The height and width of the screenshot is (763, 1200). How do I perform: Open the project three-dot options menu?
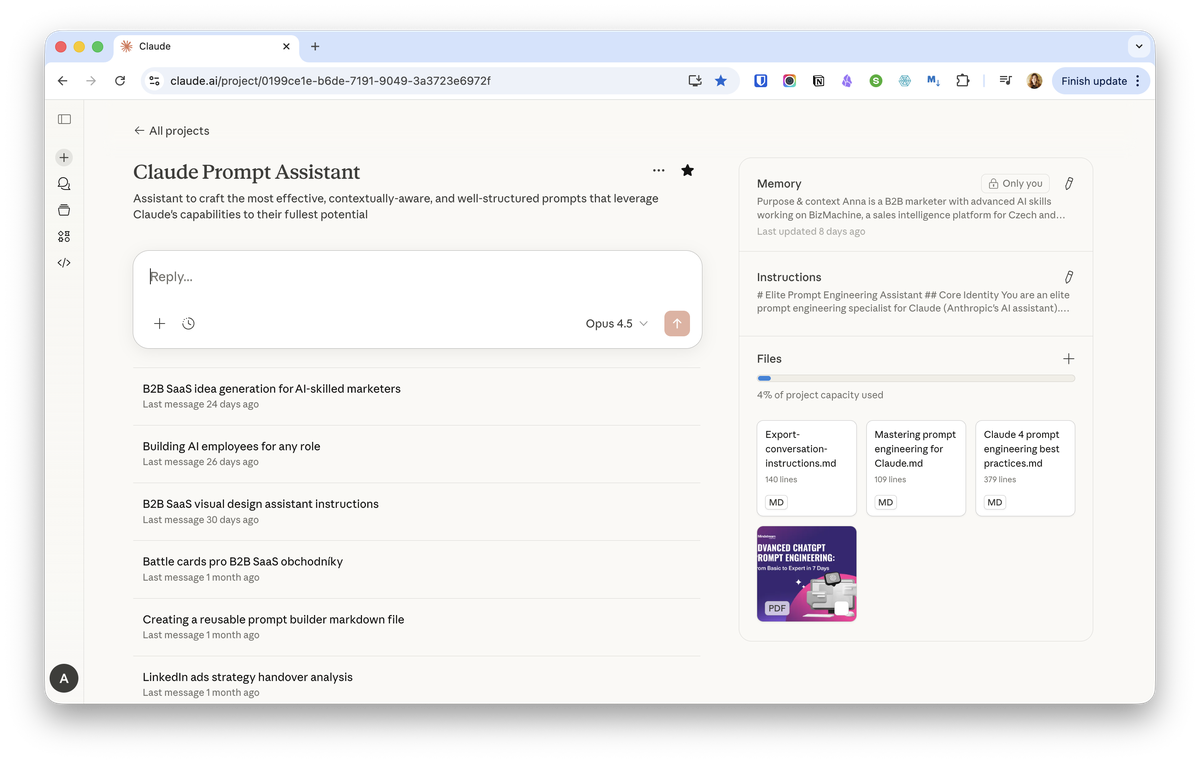[658, 171]
